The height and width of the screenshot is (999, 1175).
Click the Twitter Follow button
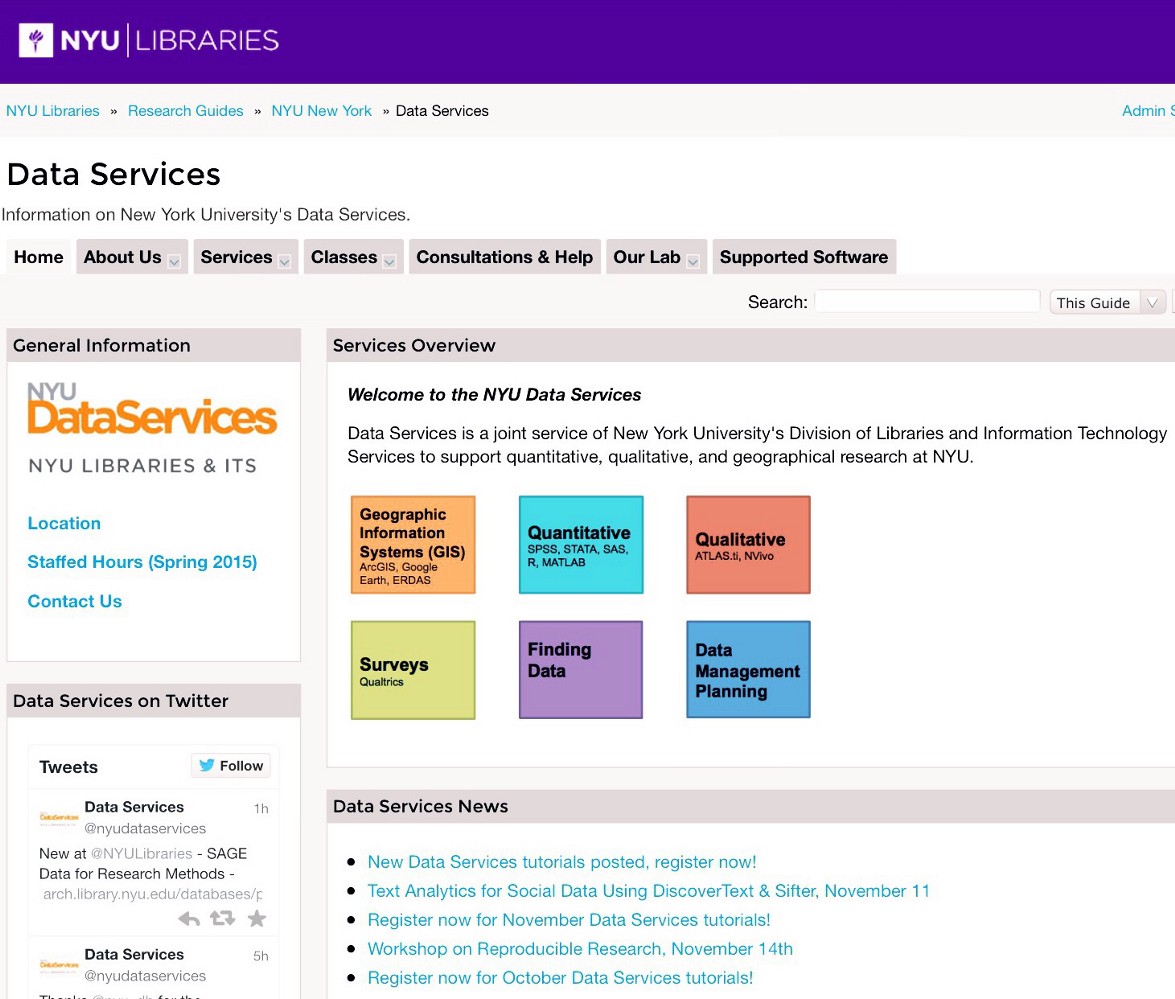pyautogui.click(x=231, y=766)
